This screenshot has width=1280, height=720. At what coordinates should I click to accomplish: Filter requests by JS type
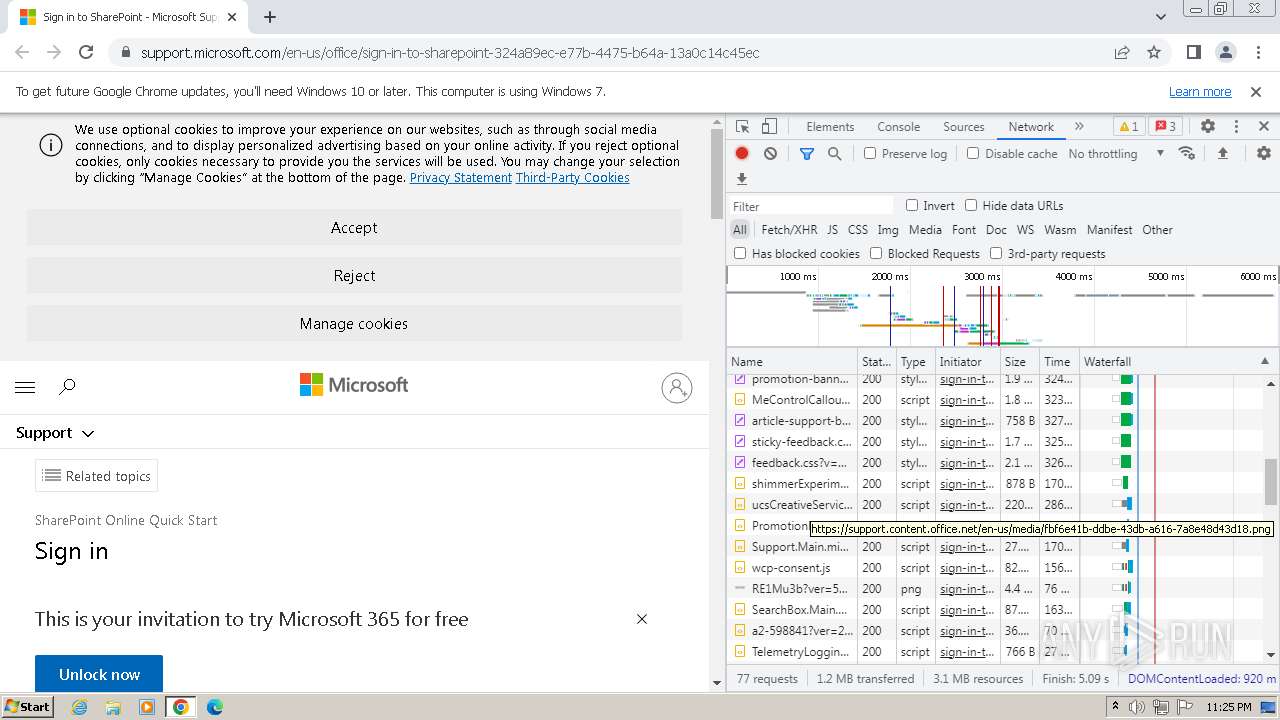pyautogui.click(x=832, y=230)
